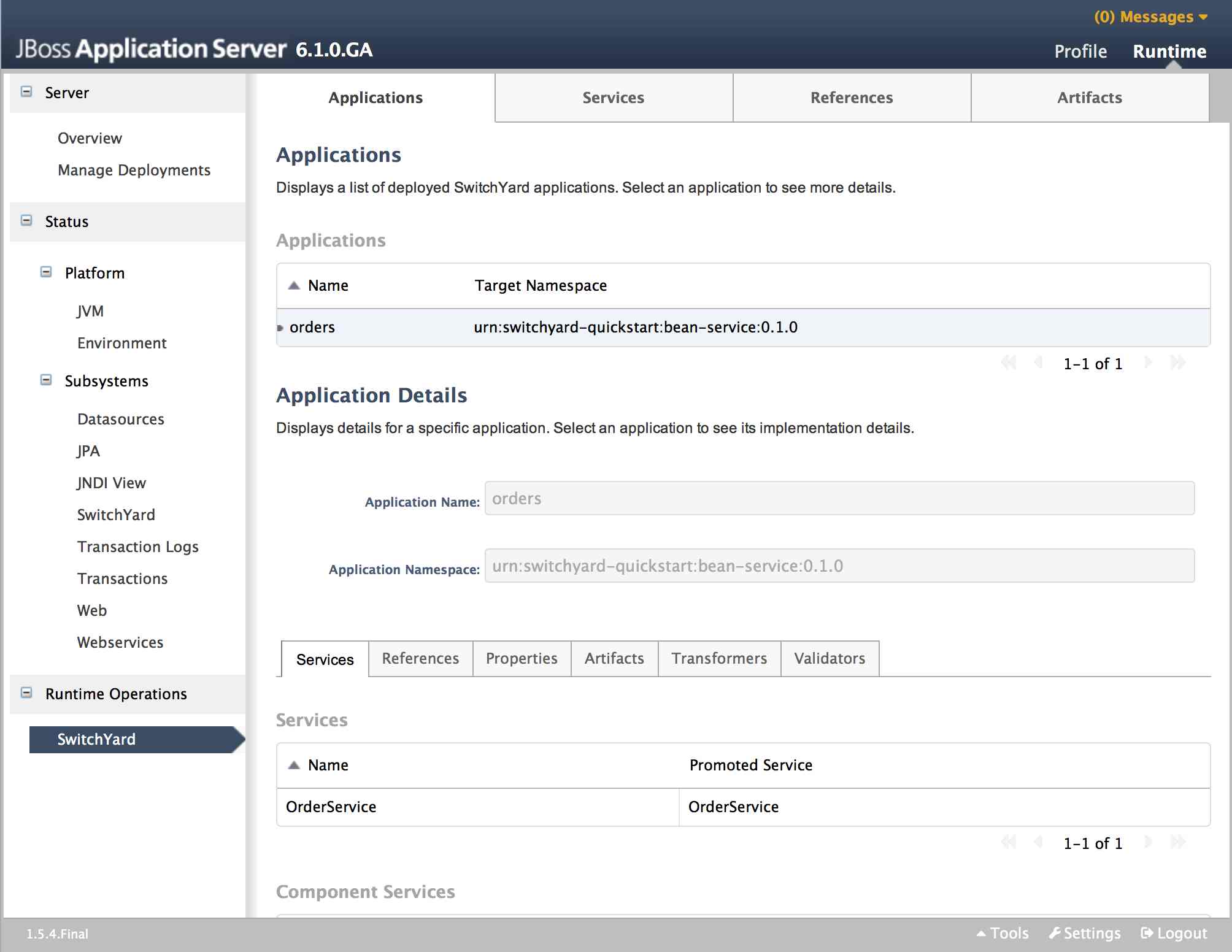Viewport: 1232px width, 952px height.
Task: Sort Services table by Name arrow
Action: (295, 765)
